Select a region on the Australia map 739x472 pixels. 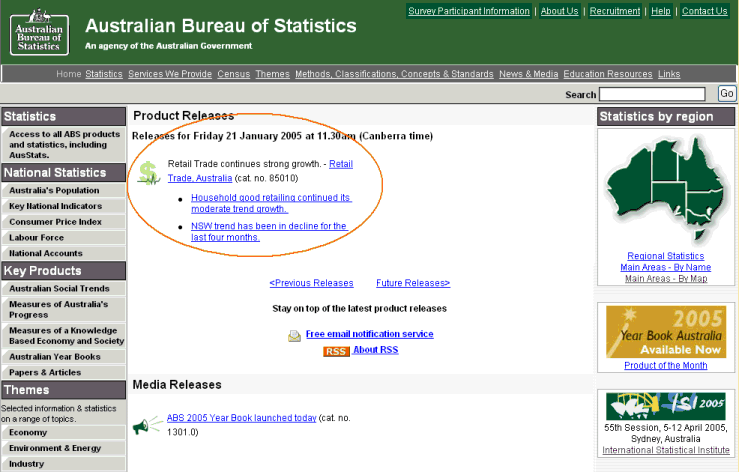click(x=665, y=192)
